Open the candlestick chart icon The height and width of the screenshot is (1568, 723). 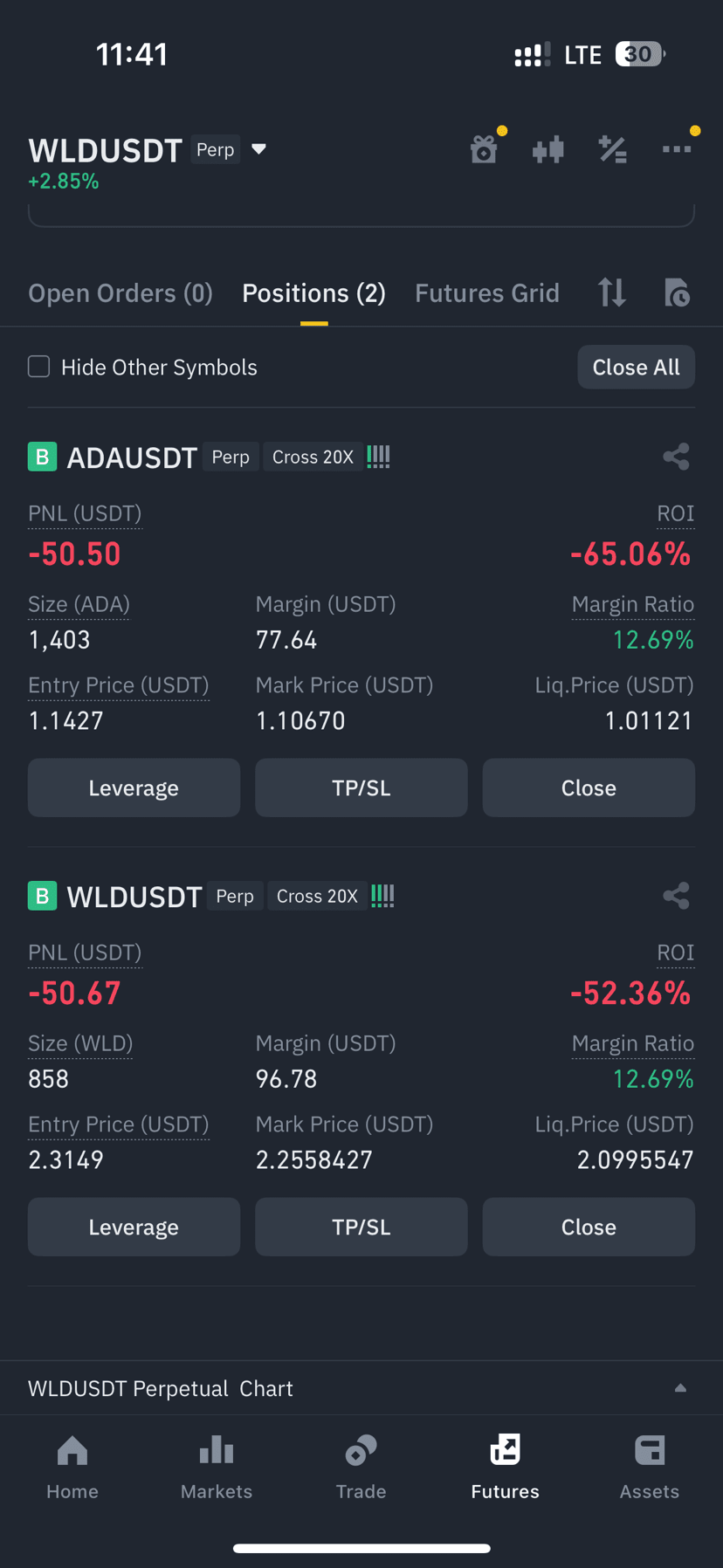click(548, 150)
